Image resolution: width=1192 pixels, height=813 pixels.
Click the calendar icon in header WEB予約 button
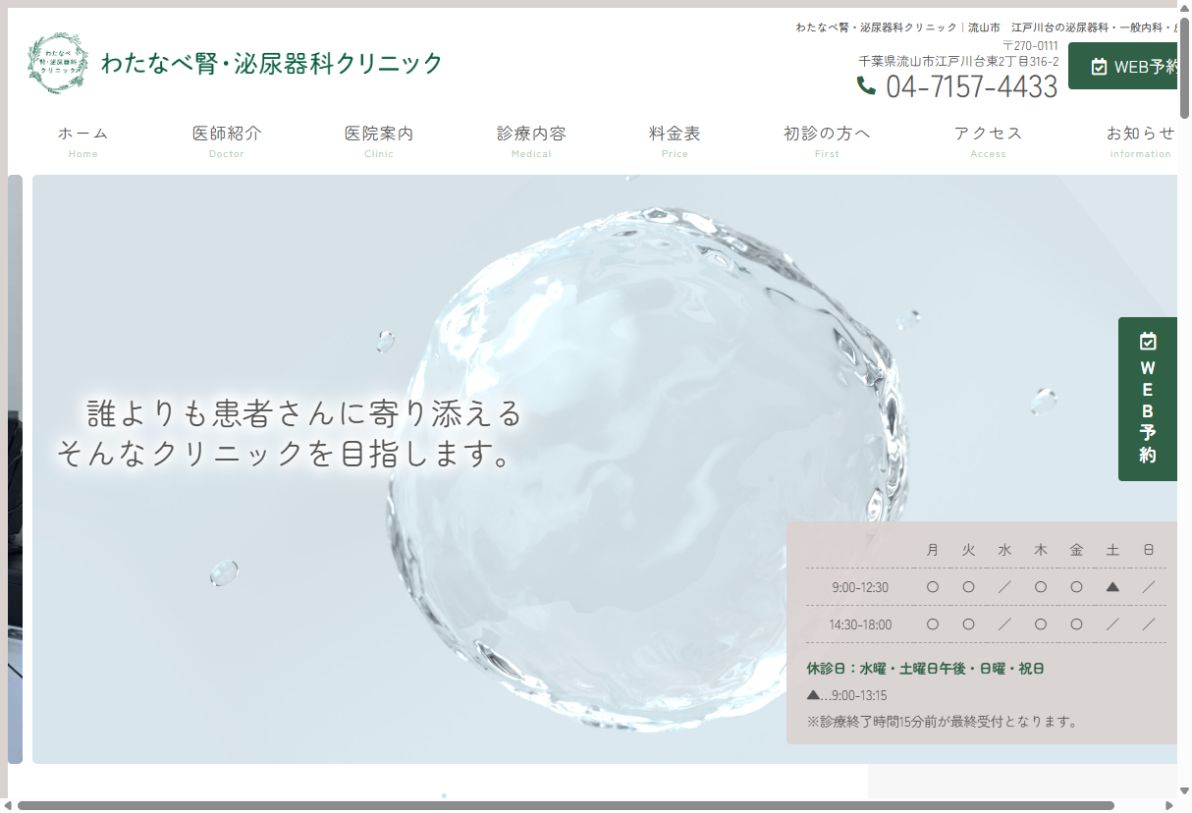(x=1098, y=67)
